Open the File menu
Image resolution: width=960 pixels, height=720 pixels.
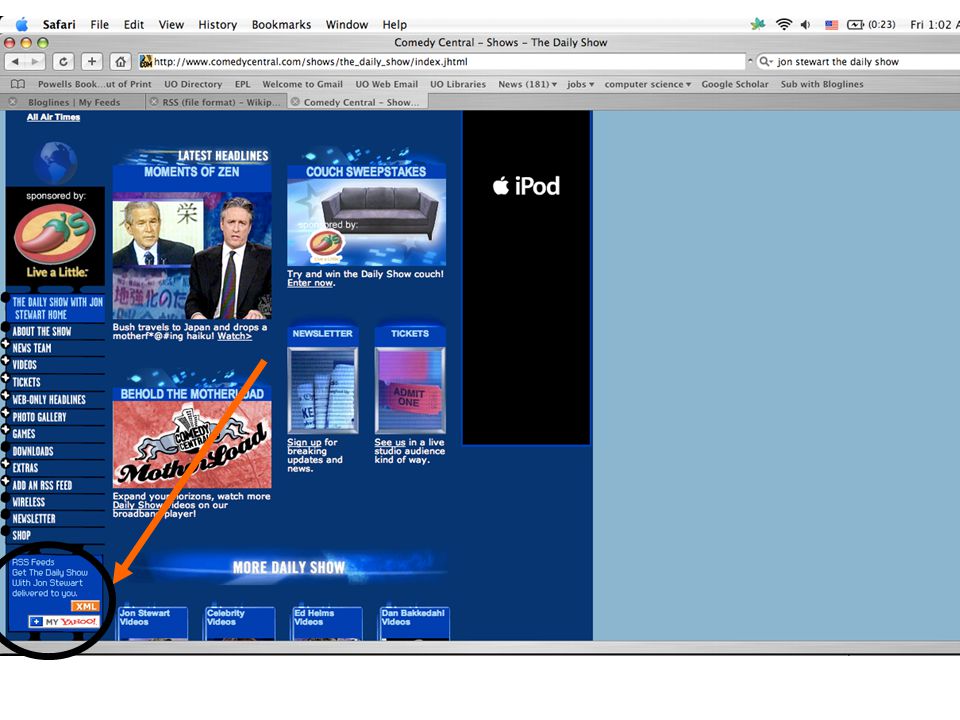pyautogui.click(x=99, y=24)
